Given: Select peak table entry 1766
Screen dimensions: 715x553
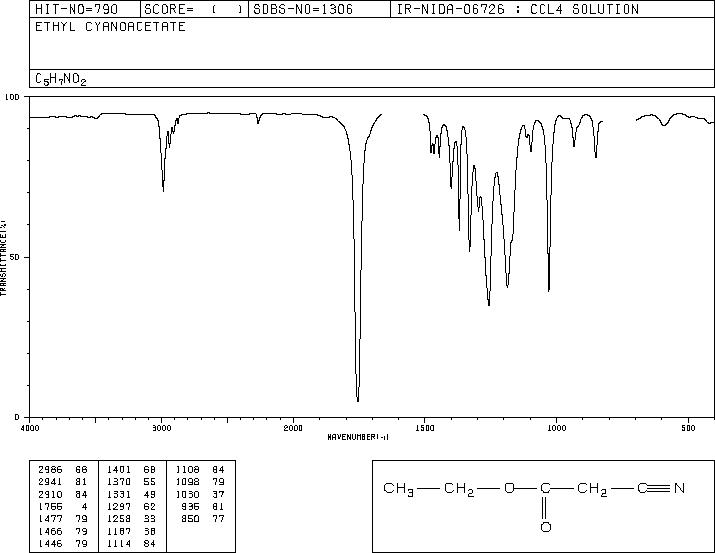Looking at the screenshot, I should 50,506.
